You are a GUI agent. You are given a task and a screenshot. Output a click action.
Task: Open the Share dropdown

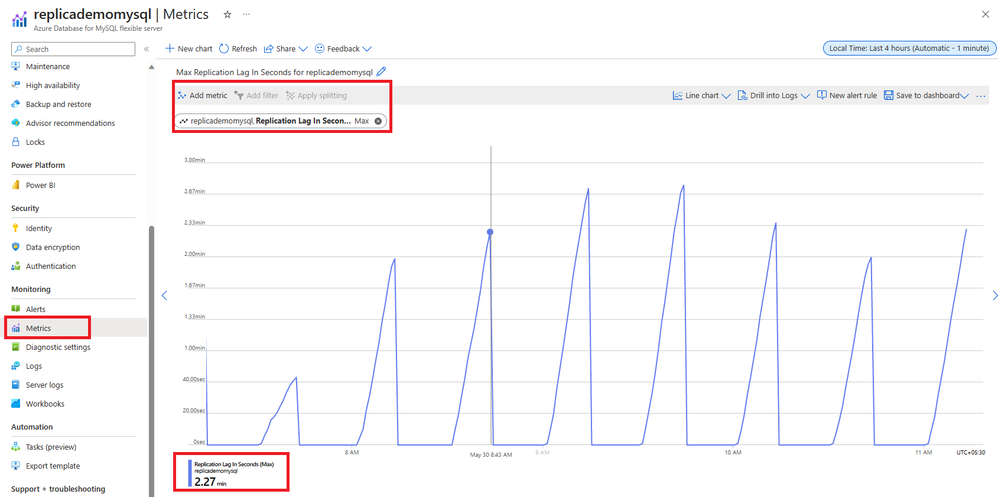coord(286,49)
